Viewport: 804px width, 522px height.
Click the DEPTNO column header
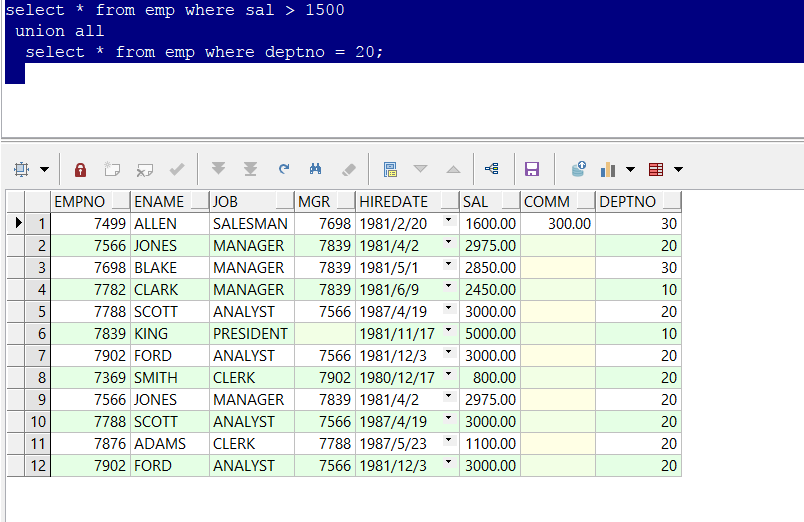coord(638,202)
